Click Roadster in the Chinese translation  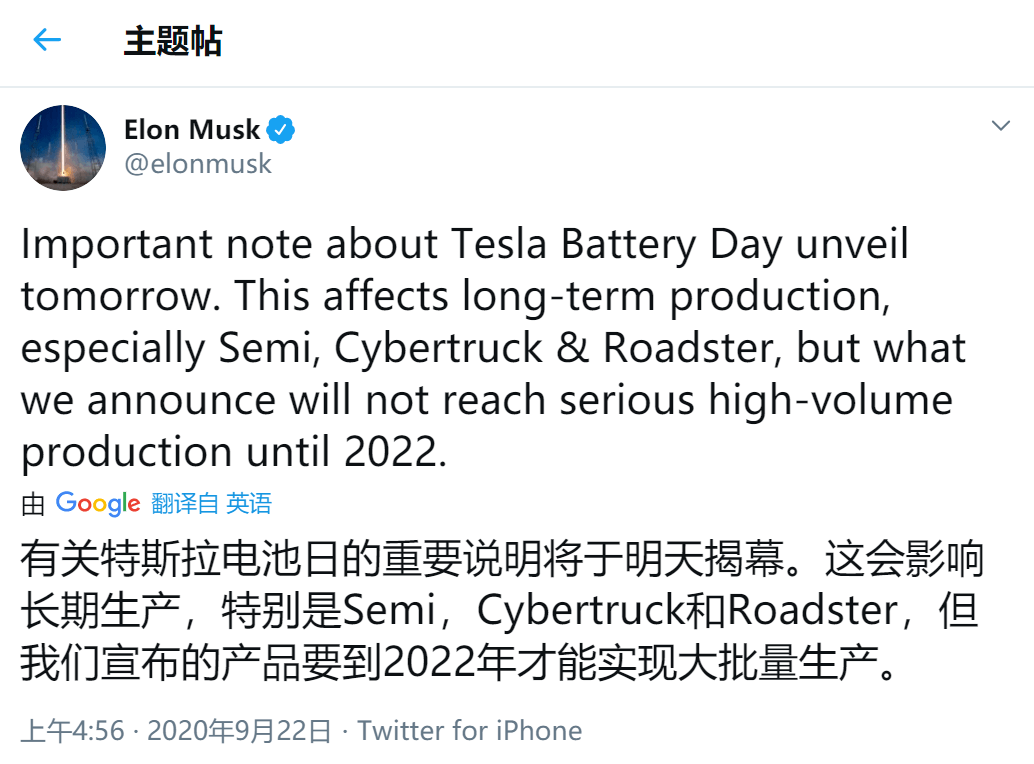coord(813,610)
